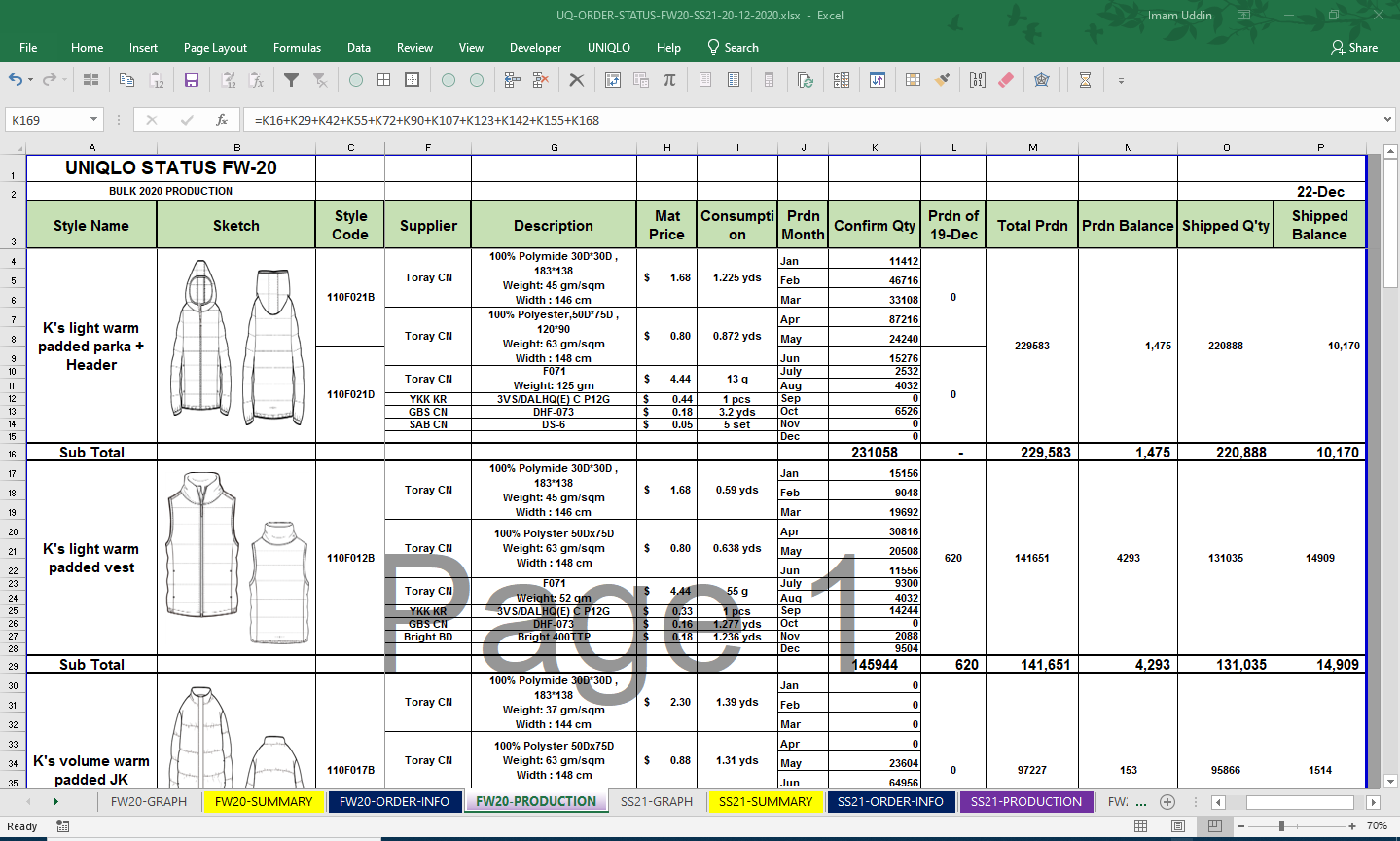The image size is (1400, 841).
Task: Click the Copy icon in toolbar
Action: (126, 80)
